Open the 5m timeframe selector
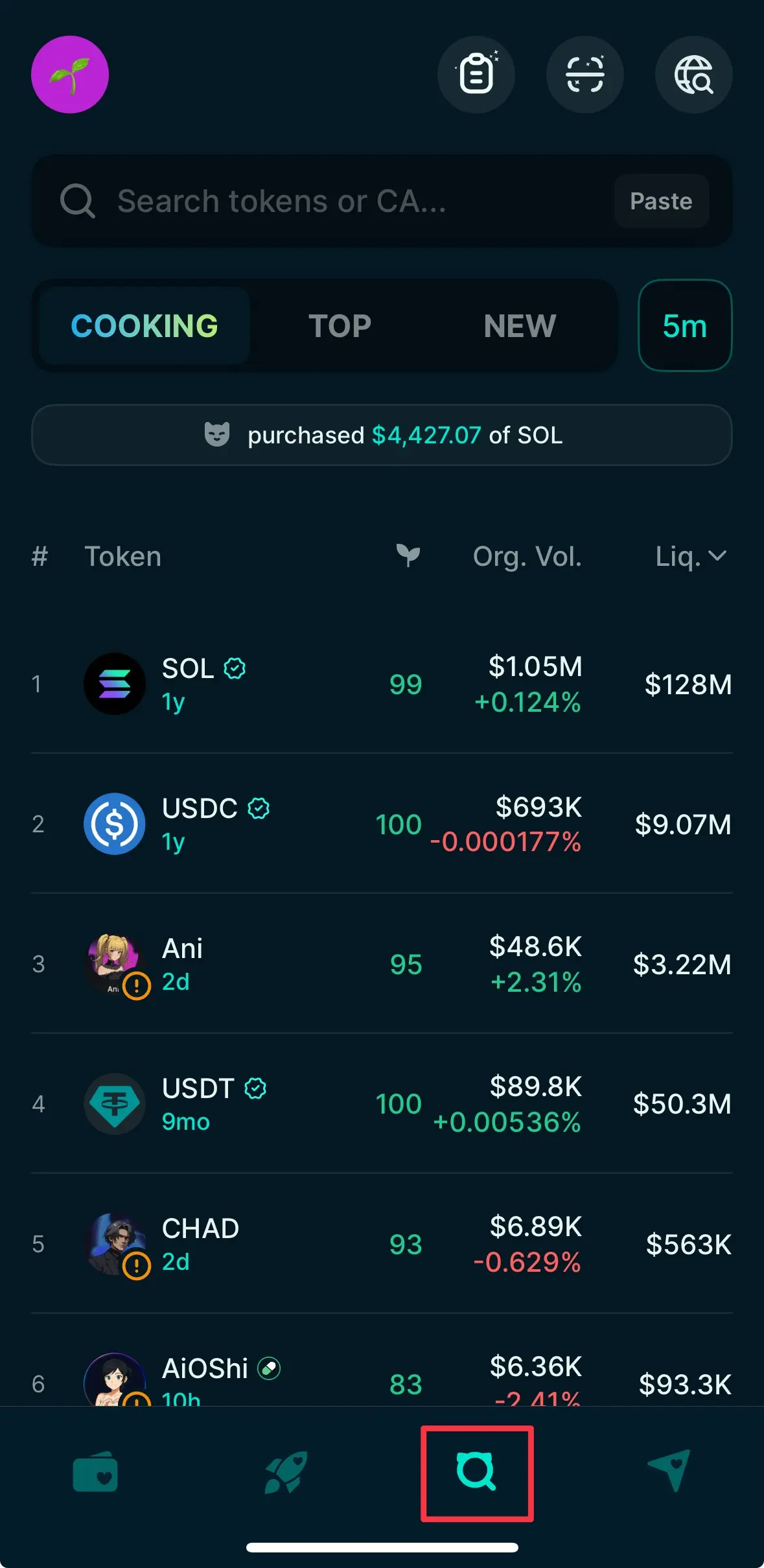 pyautogui.click(x=685, y=325)
